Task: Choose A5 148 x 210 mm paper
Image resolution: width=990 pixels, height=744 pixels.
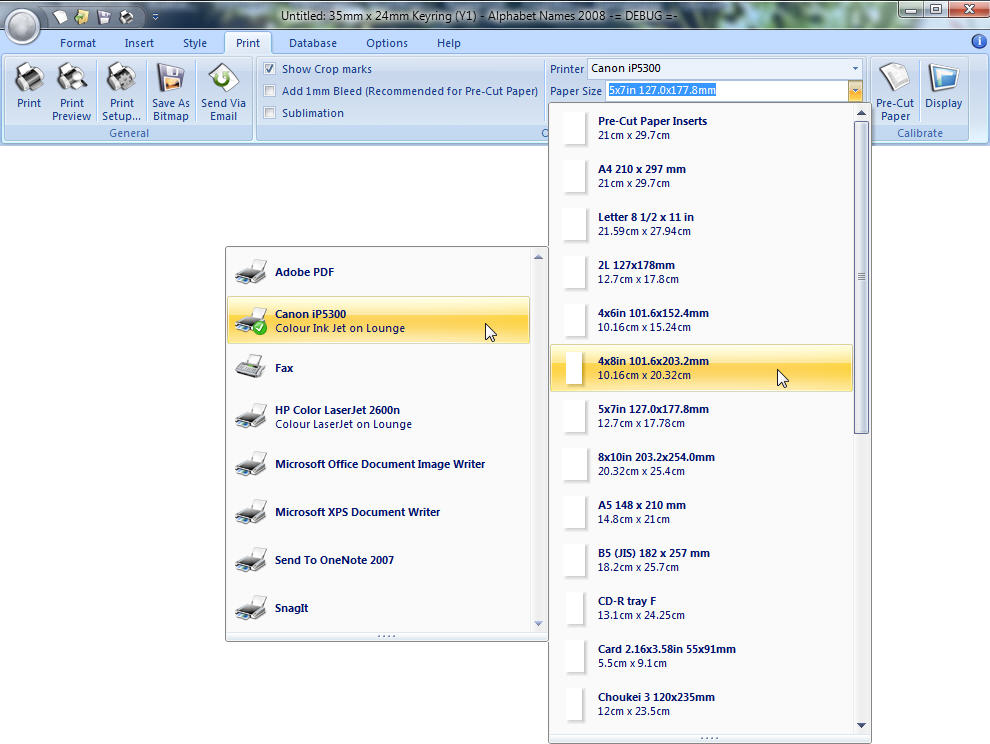Action: coord(701,512)
